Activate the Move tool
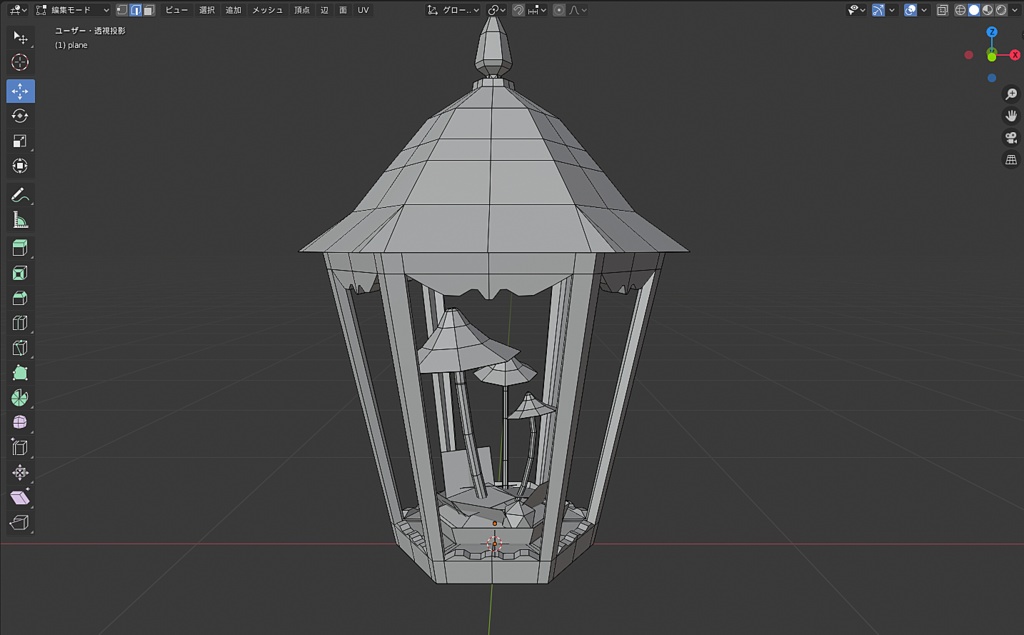Screen dimensions: 1024x635 point(20,91)
